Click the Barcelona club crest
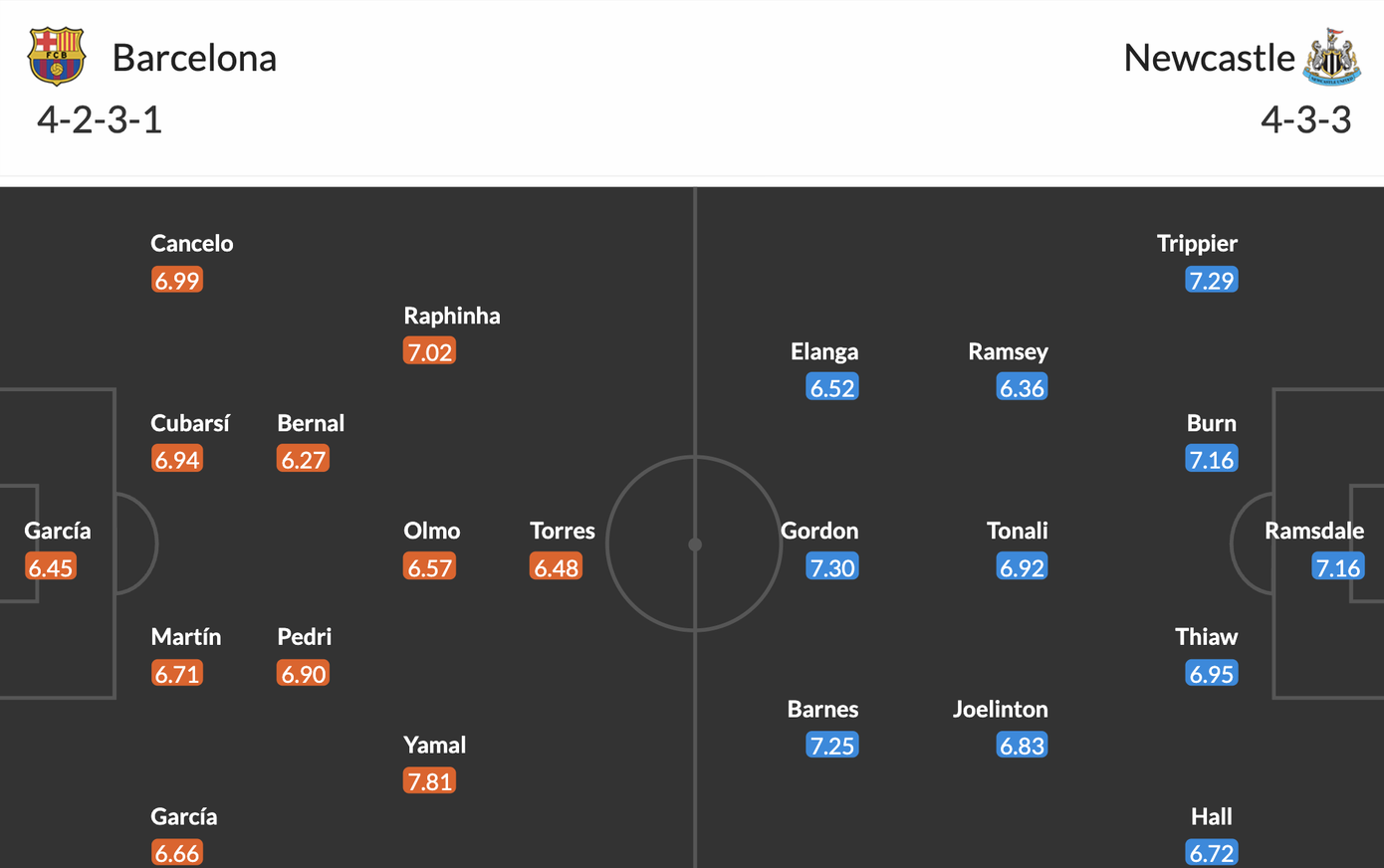 click(57, 57)
